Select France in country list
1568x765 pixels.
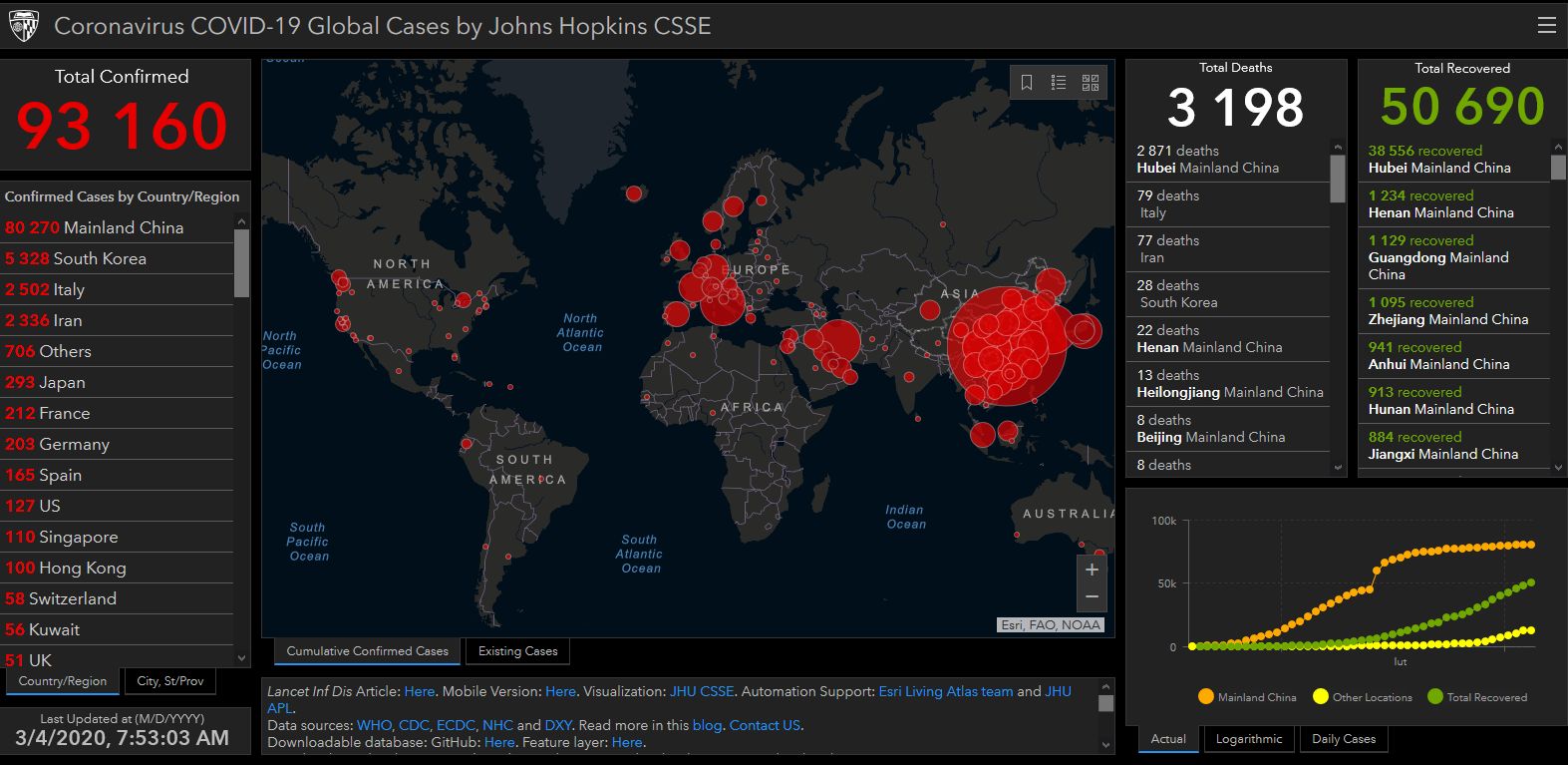coord(118,413)
